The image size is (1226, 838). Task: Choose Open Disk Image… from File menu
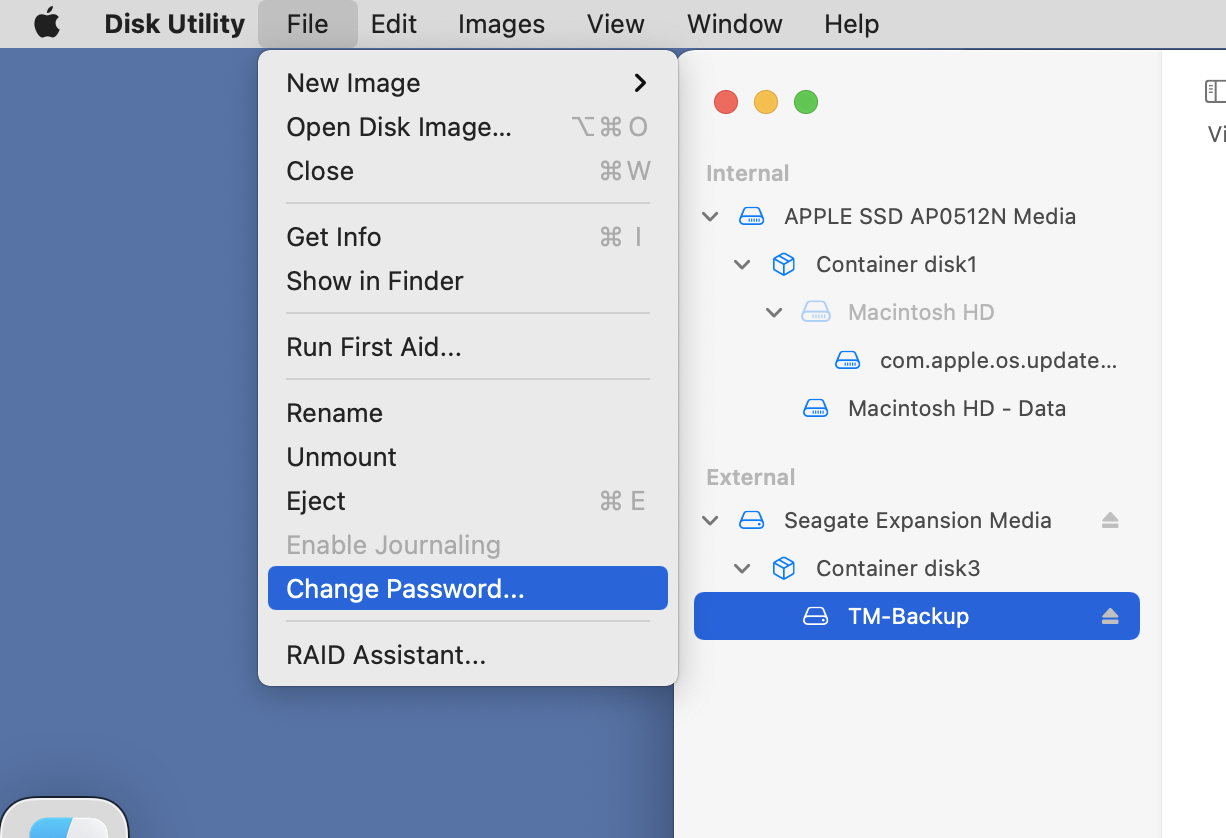coord(468,127)
